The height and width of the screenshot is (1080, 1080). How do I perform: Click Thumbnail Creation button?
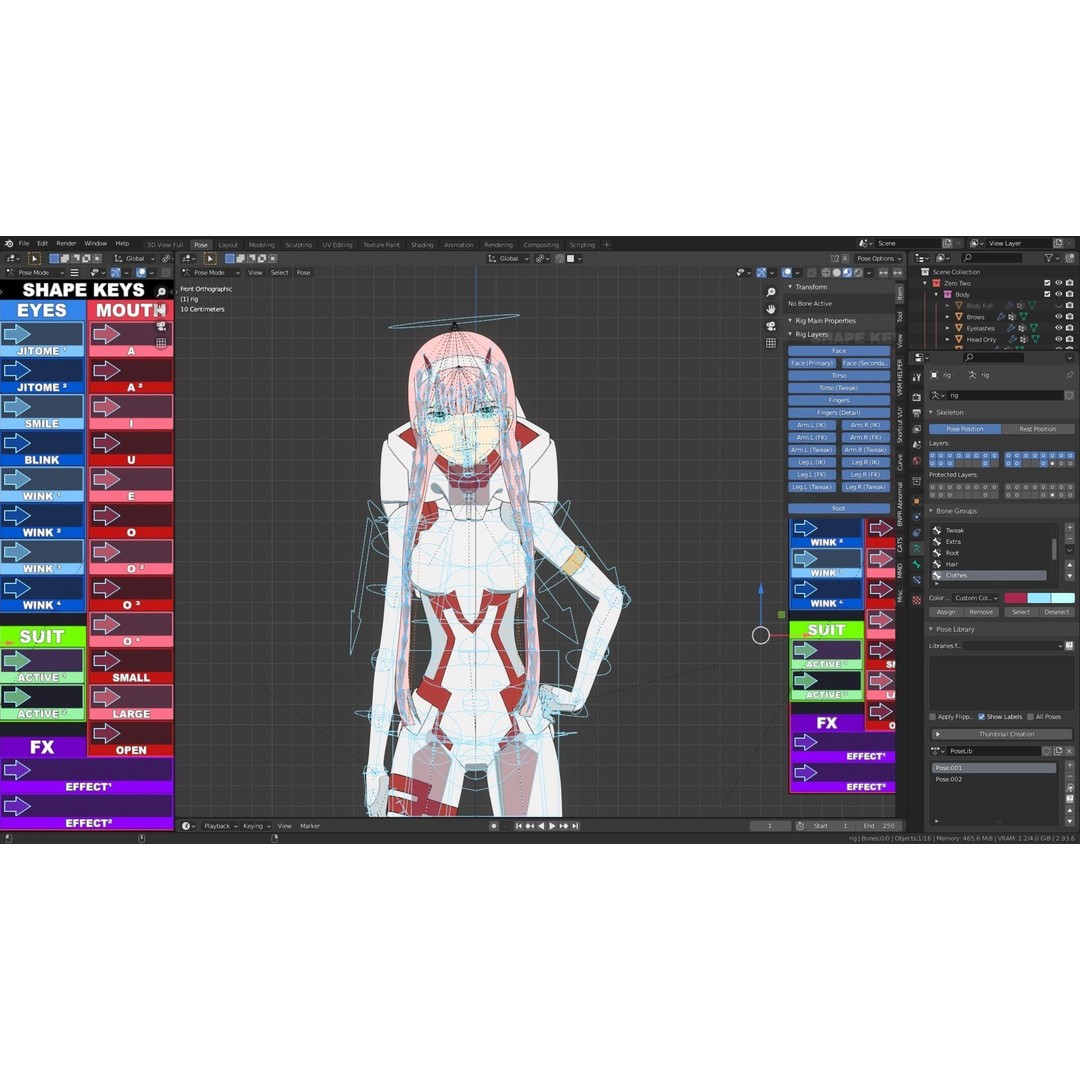(1002, 734)
